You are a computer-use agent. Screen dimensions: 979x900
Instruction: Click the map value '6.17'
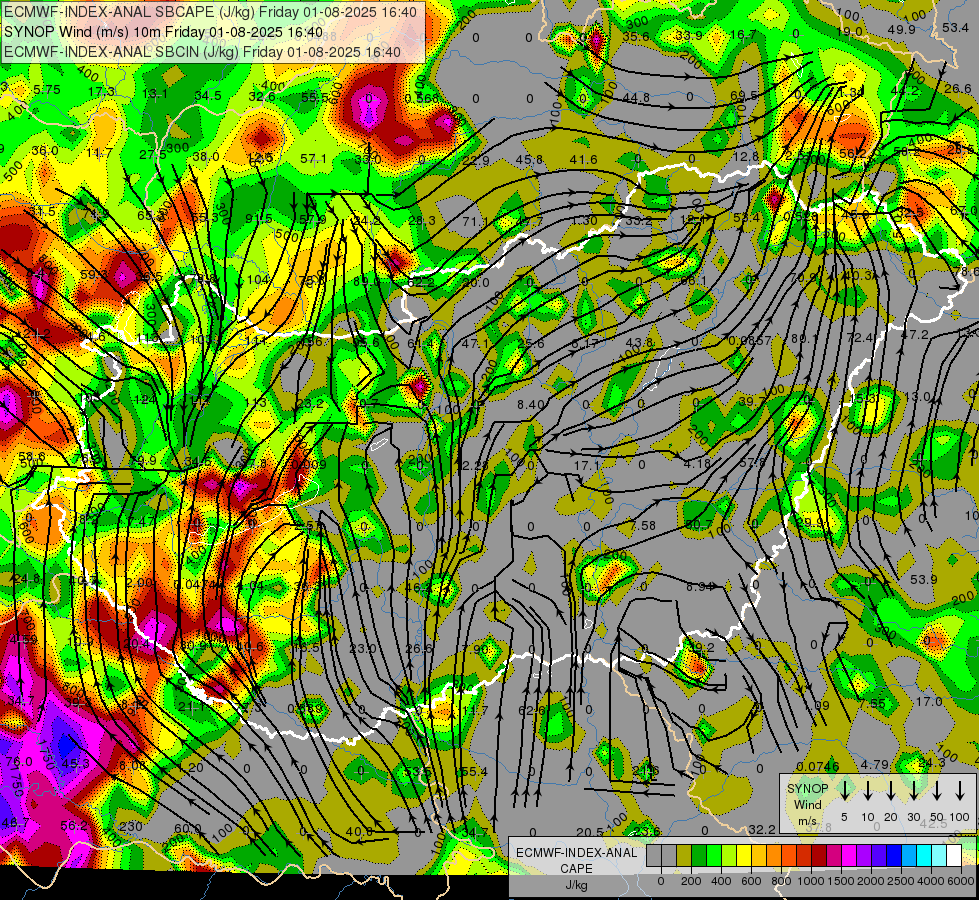[x=585, y=343]
